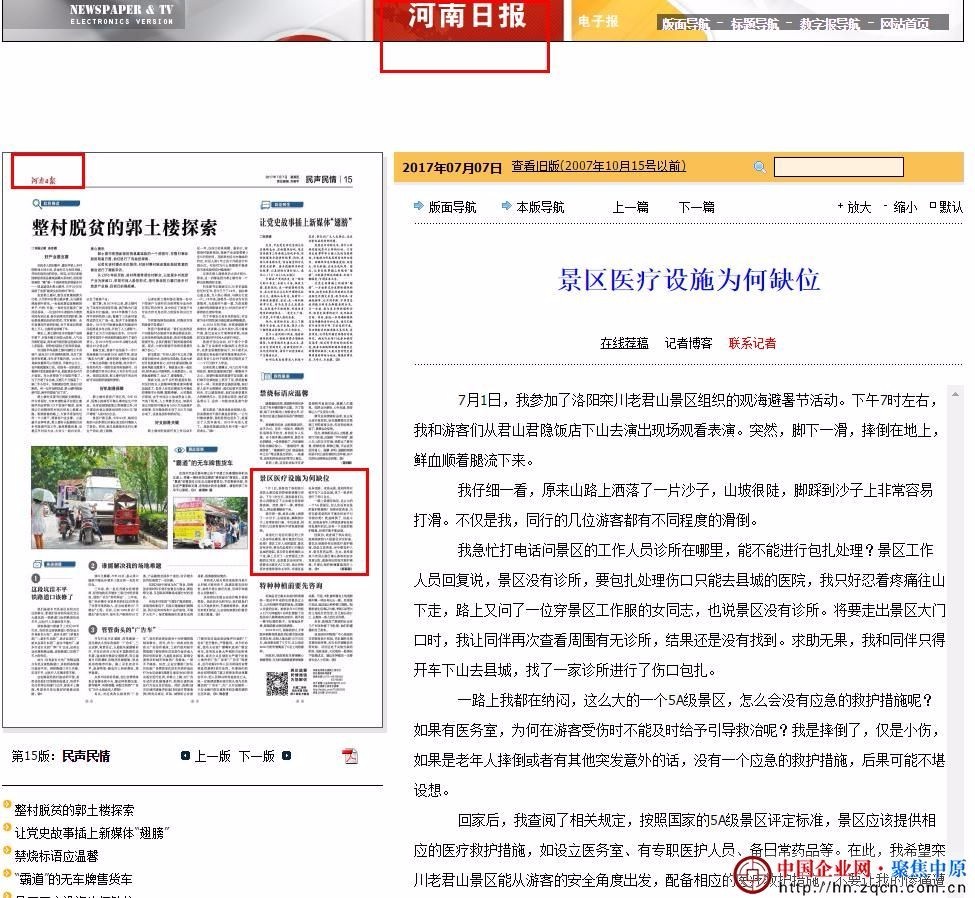Download the page PDF via the PDF icon
The height and width of the screenshot is (898, 975).
[x=350, y=755]
